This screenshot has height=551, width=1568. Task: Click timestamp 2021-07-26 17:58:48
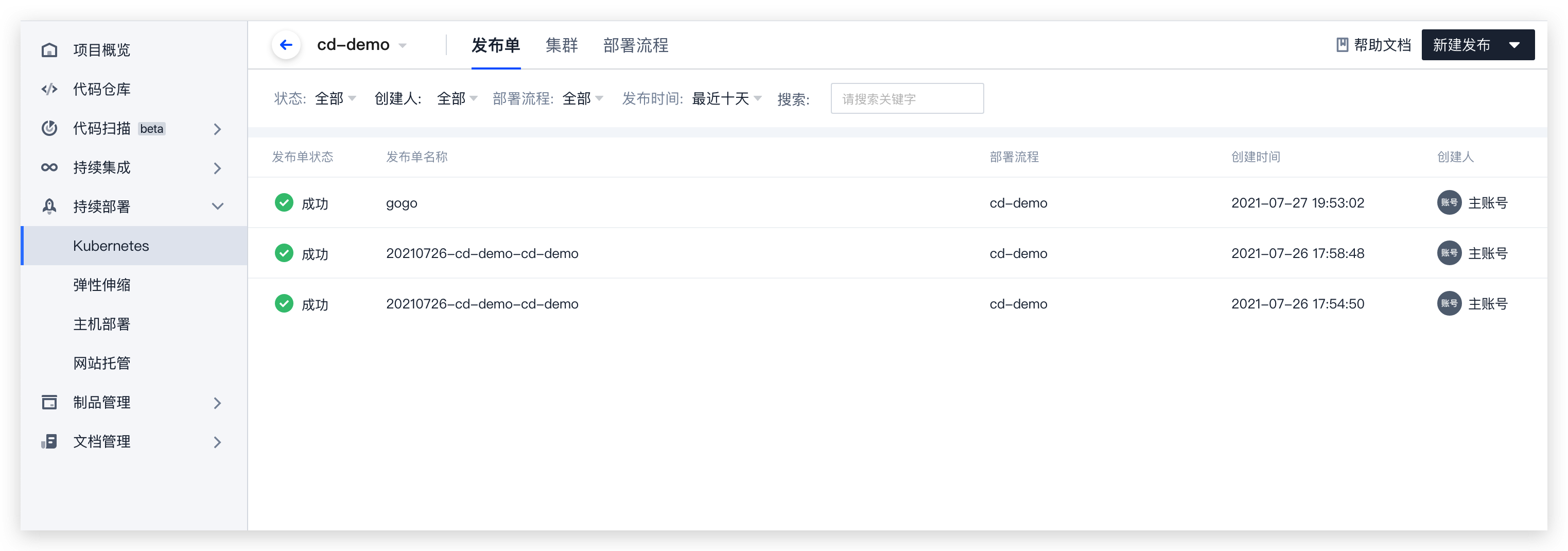tap(1298, 253)
